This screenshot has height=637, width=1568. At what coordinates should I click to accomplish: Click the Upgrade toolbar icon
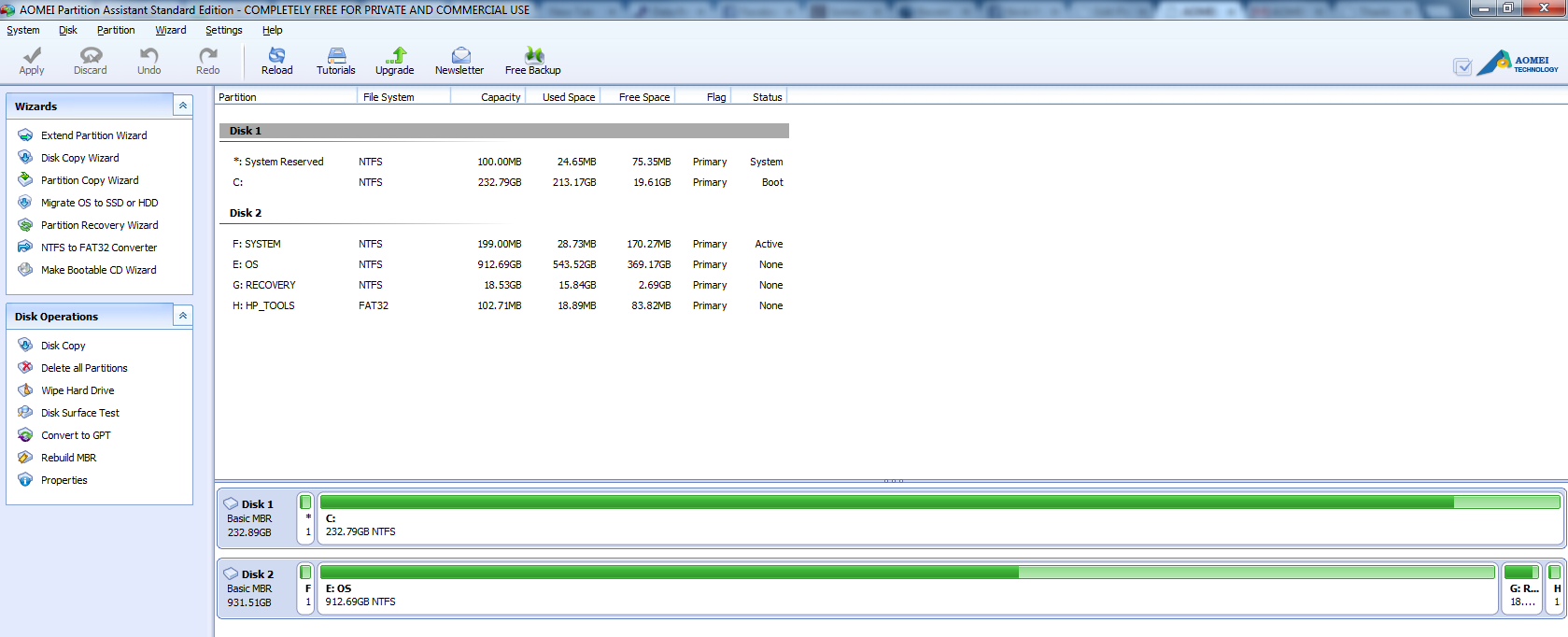click(x=395, y=55)
